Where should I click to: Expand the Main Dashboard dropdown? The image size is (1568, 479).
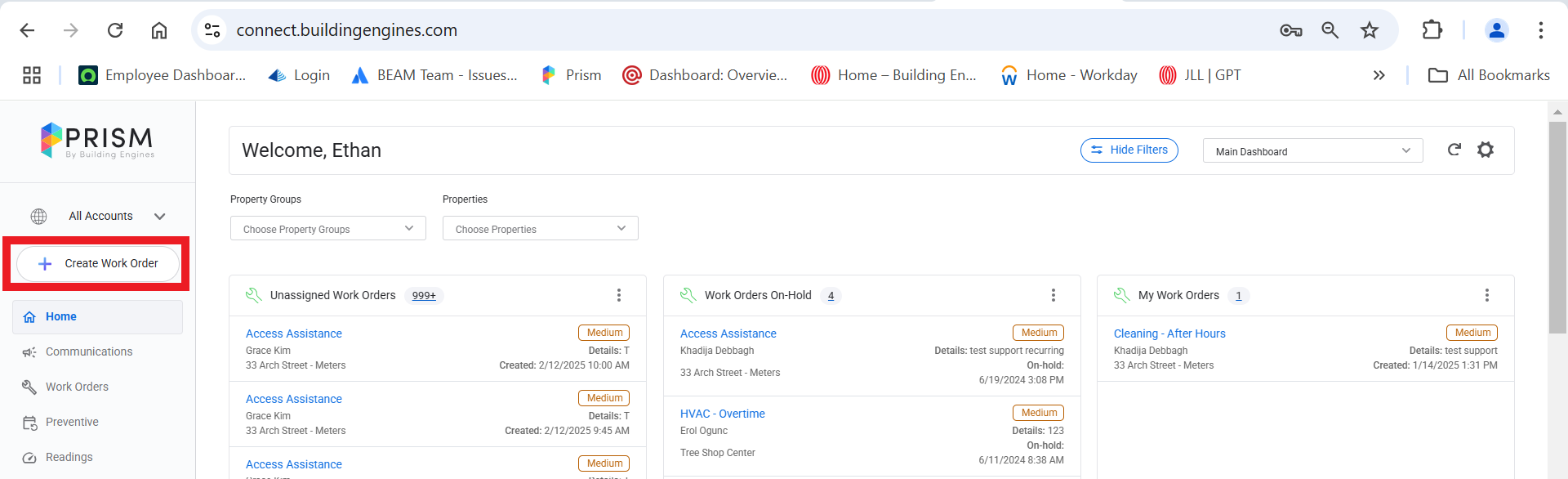click(1312, 151)
